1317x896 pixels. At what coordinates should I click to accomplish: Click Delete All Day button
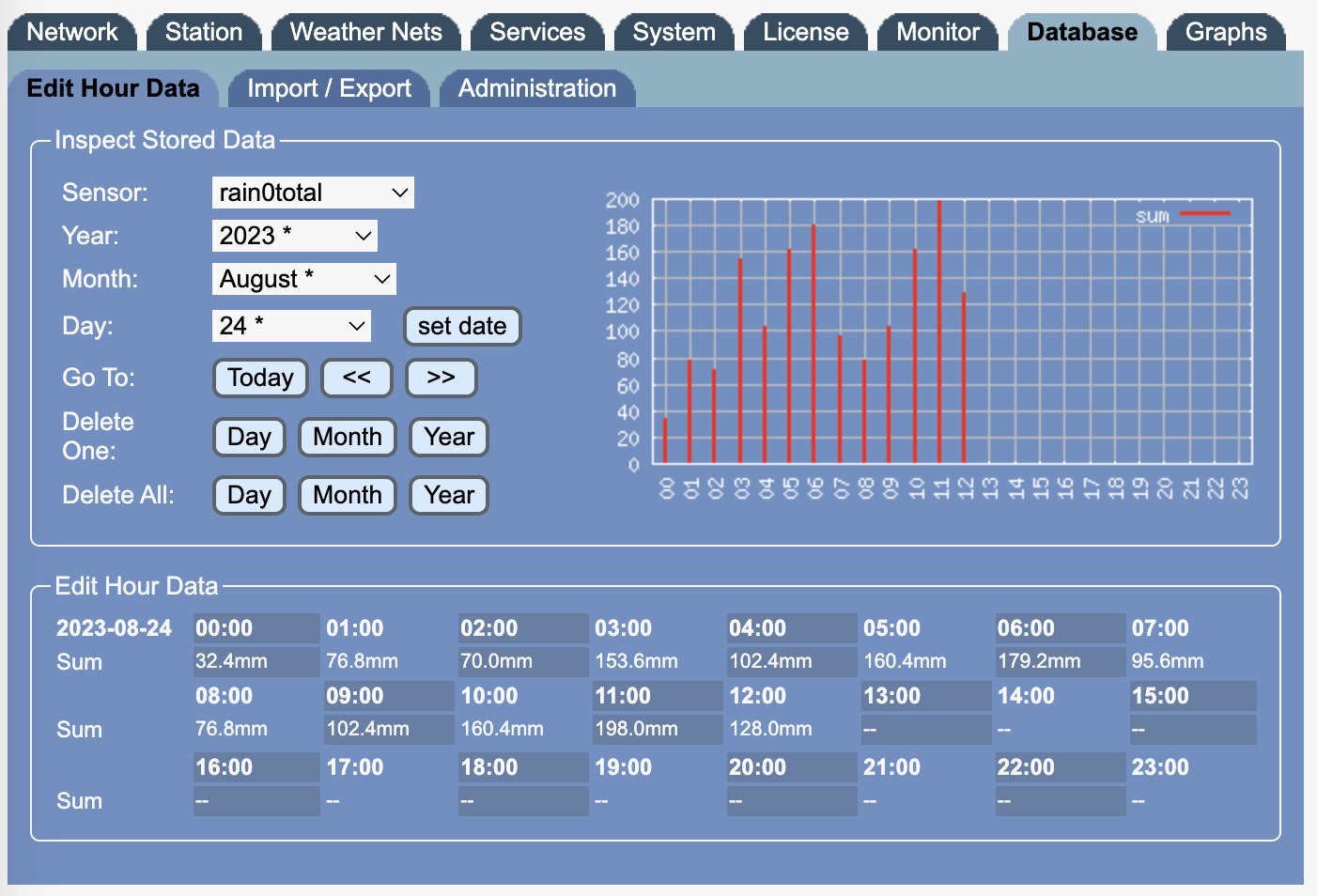click(249, 495)
